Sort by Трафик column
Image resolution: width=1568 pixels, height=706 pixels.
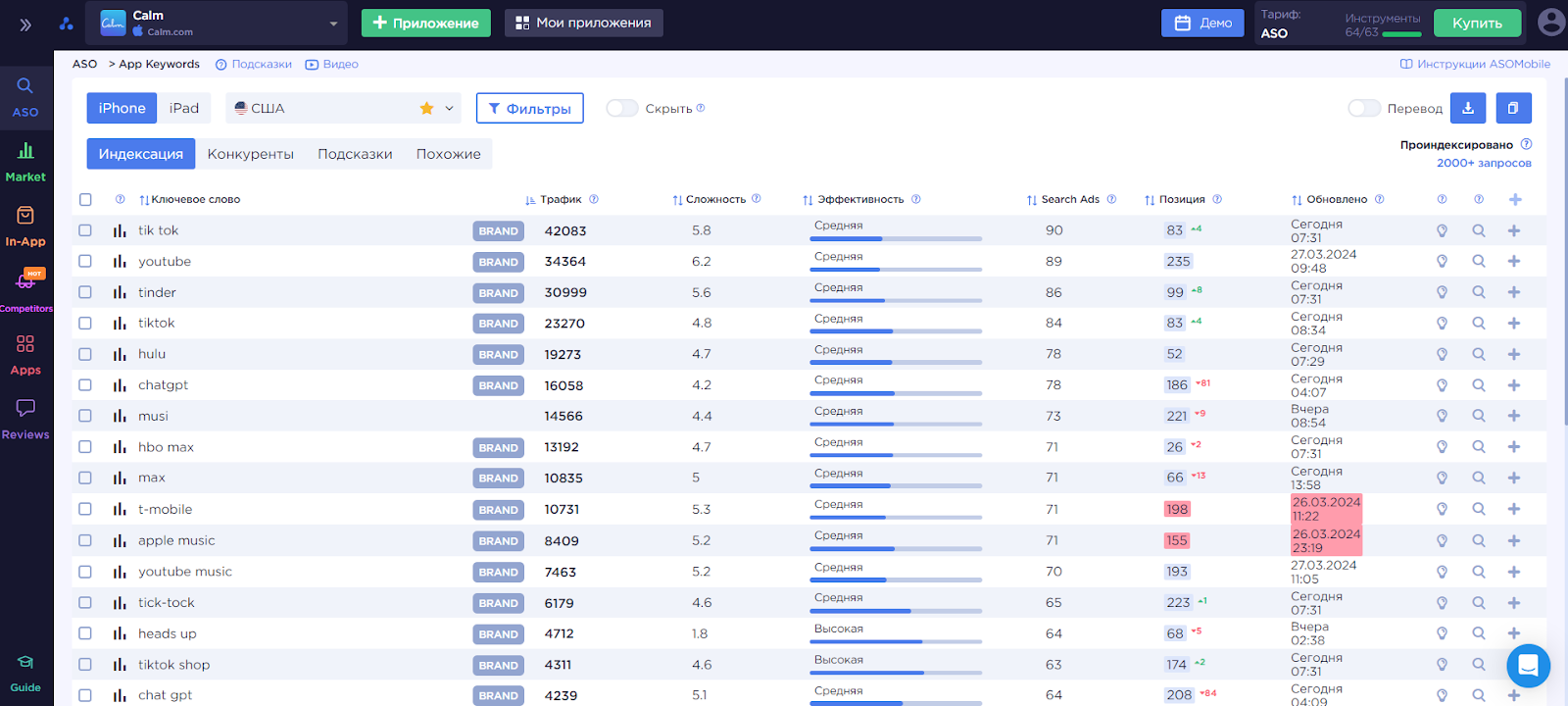click(554, 199)
